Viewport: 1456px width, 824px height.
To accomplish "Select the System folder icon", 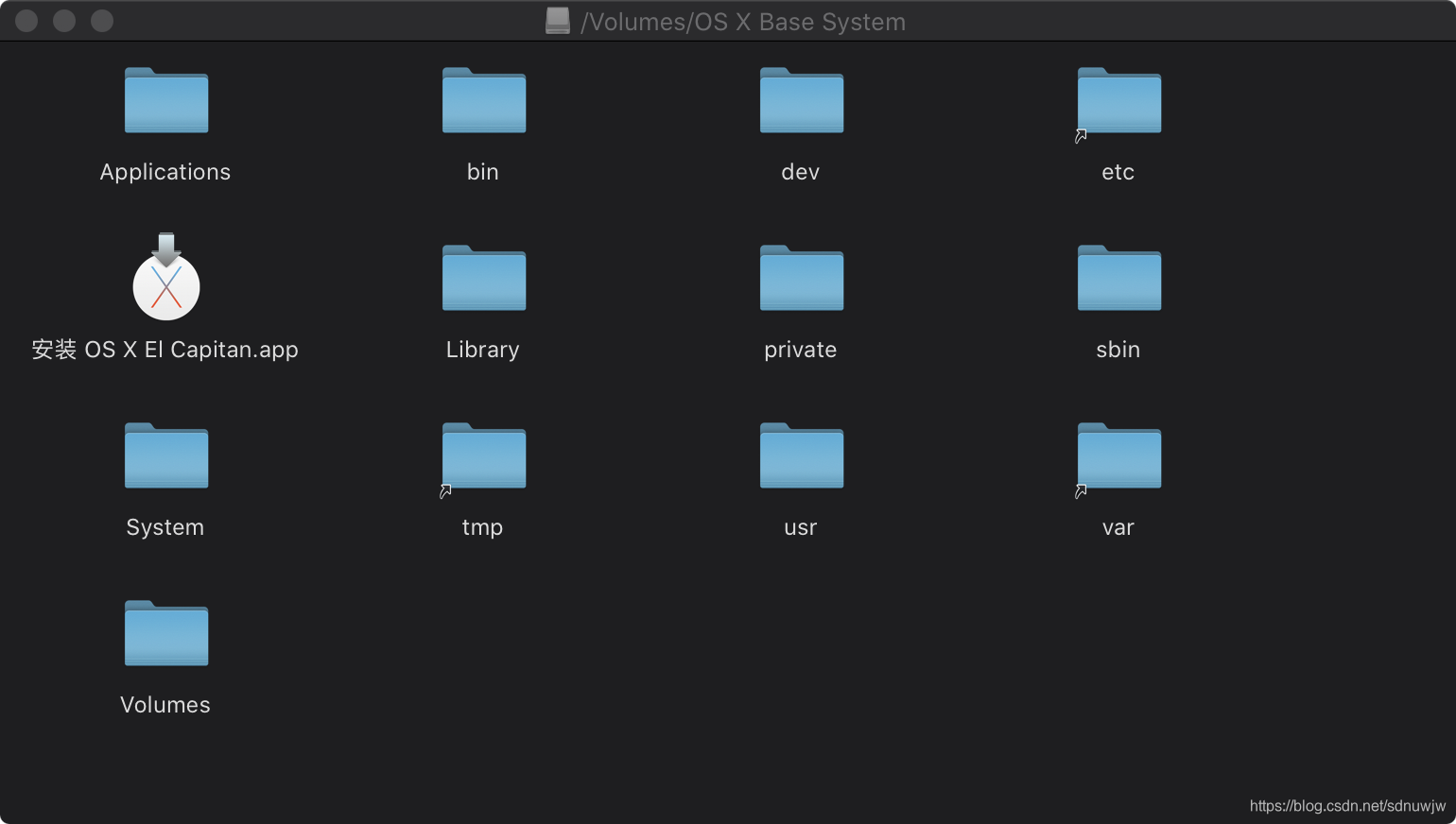I will point(166,455).
